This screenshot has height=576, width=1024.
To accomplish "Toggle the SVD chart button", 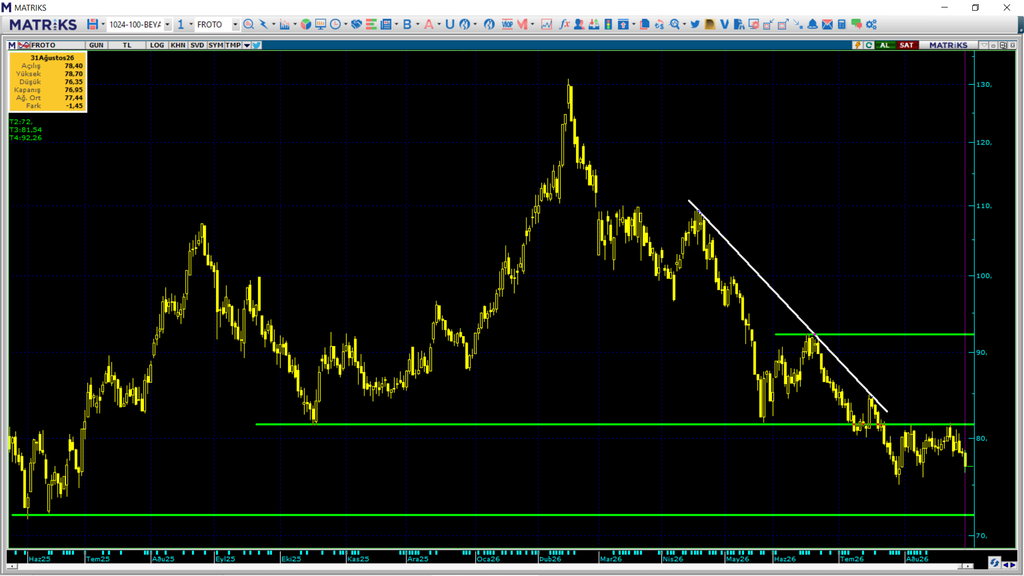I will coord(197,45).
